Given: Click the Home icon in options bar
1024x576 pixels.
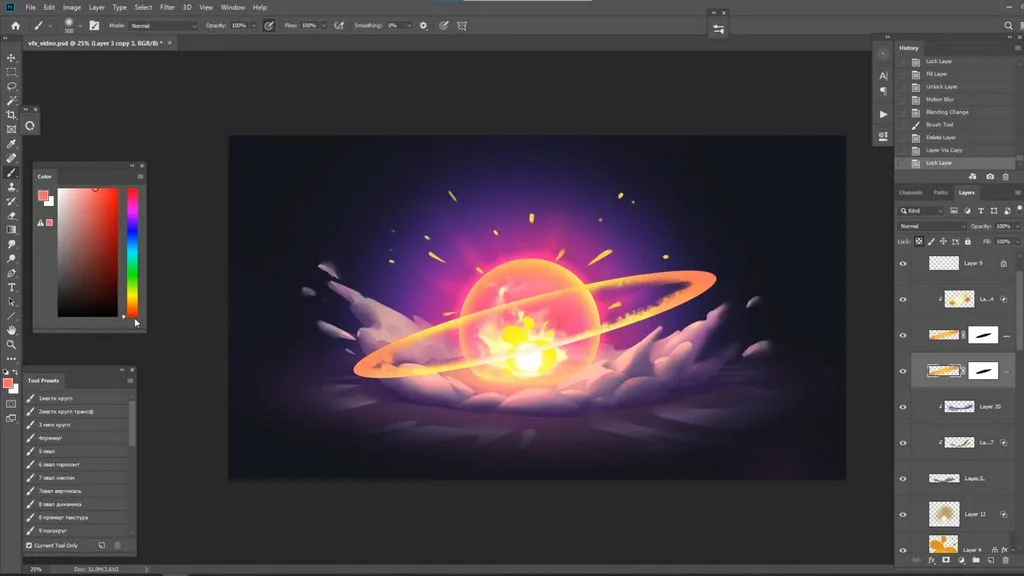Looking at the screenshot, I should [x=15, y=25].
